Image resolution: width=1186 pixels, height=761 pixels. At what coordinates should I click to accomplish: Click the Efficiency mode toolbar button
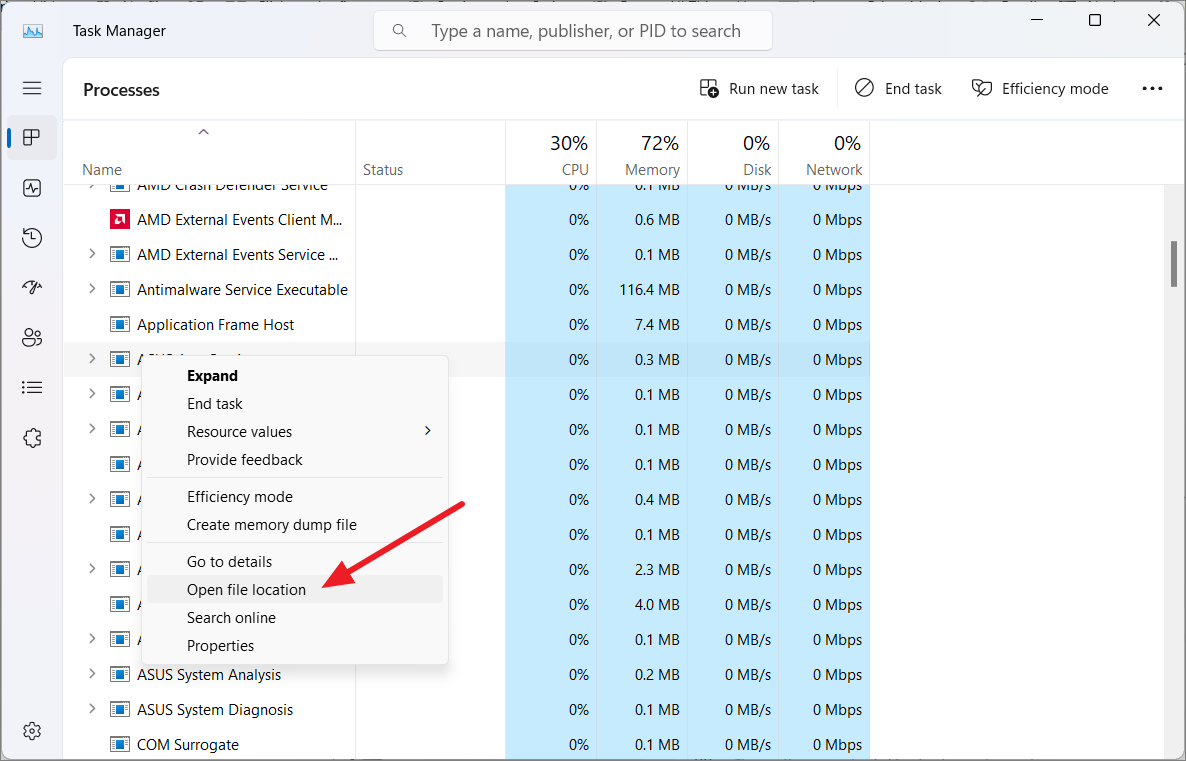(x=1040, y=88)
